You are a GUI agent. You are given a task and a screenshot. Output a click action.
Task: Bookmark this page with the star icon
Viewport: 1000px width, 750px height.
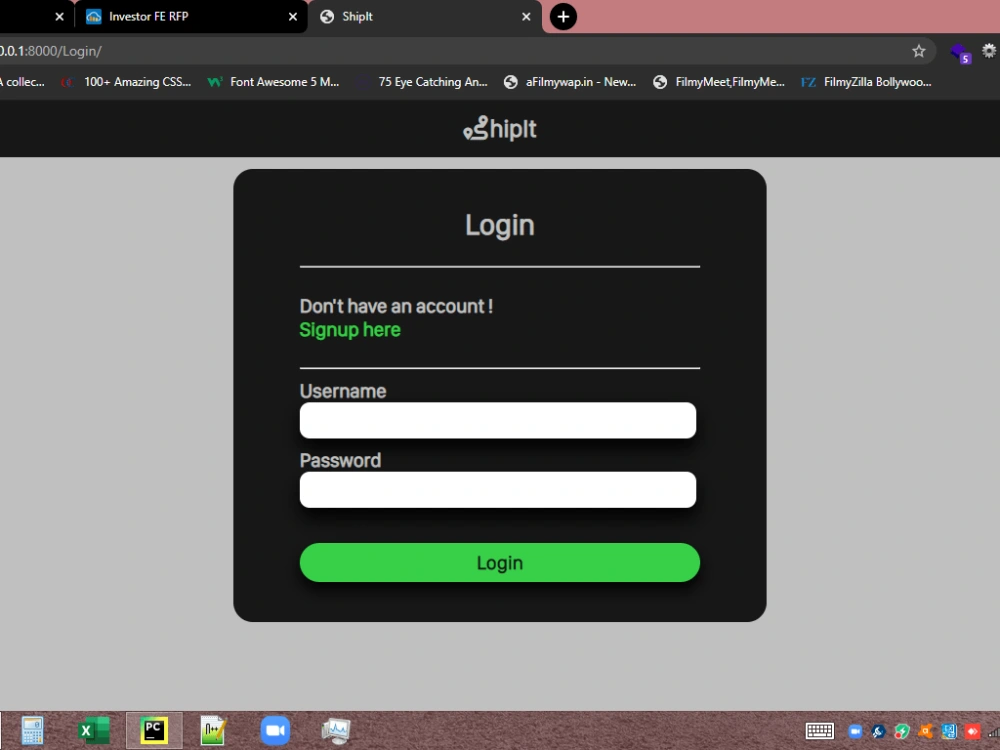(x=918, y=51)
